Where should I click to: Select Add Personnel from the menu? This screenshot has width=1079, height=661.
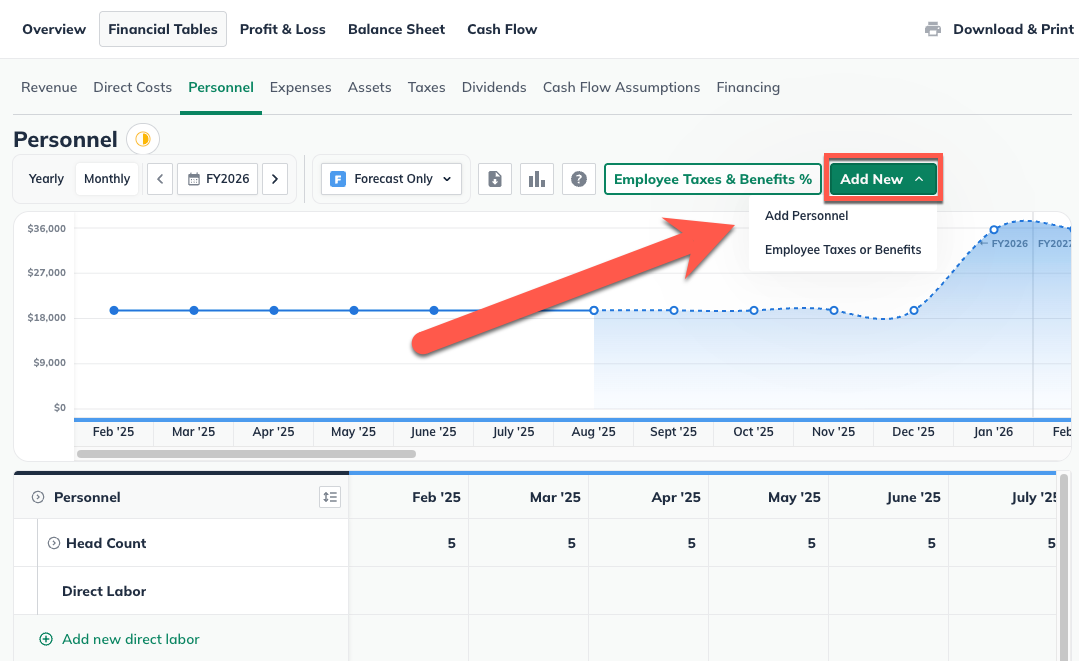806,216
